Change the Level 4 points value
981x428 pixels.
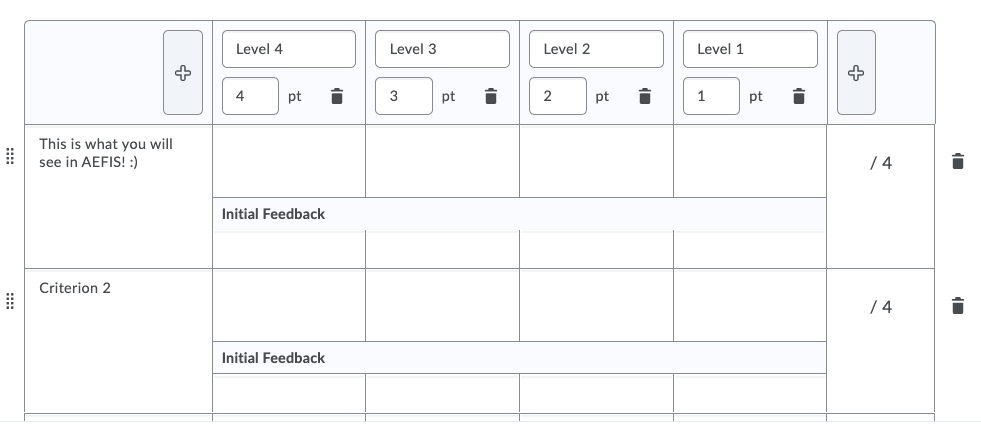(250, 97)
